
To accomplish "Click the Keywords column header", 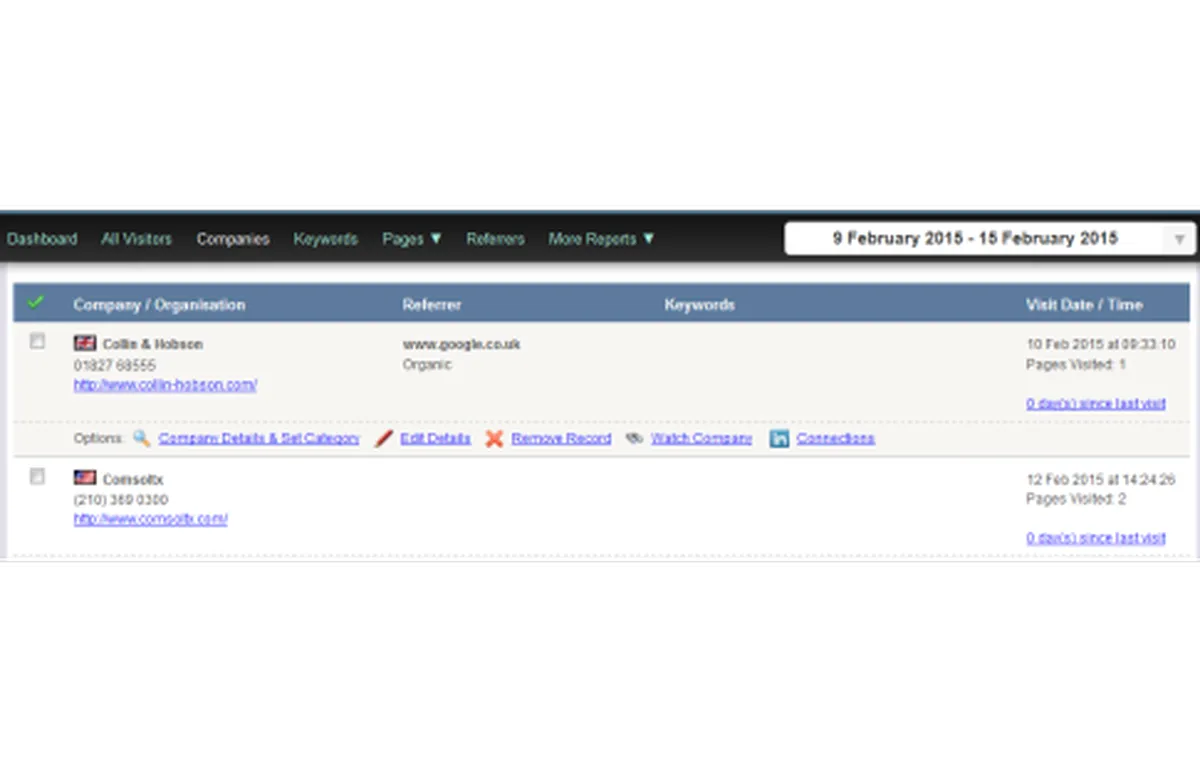I will [x=699, y=304].
